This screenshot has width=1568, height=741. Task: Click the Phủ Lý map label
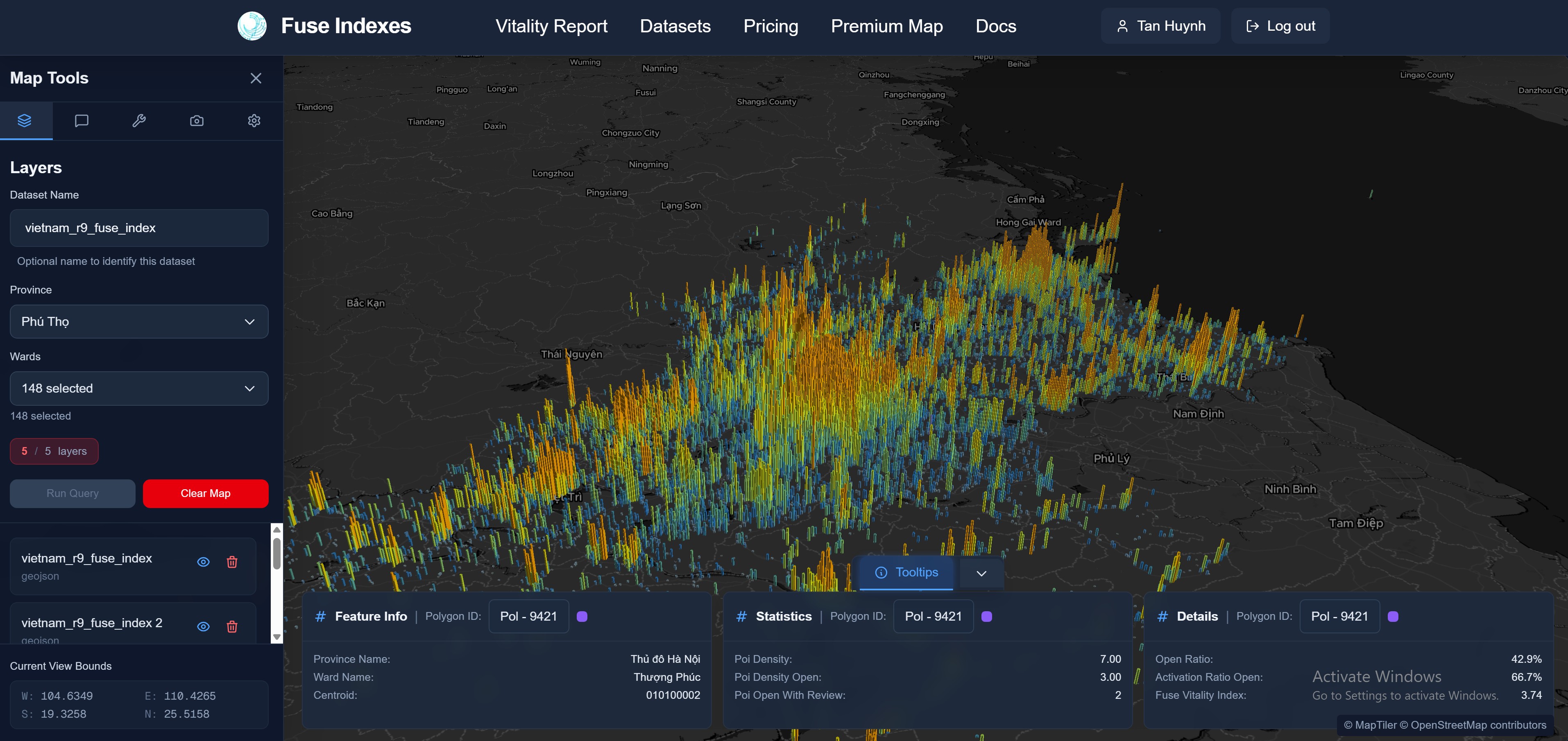1111,458
